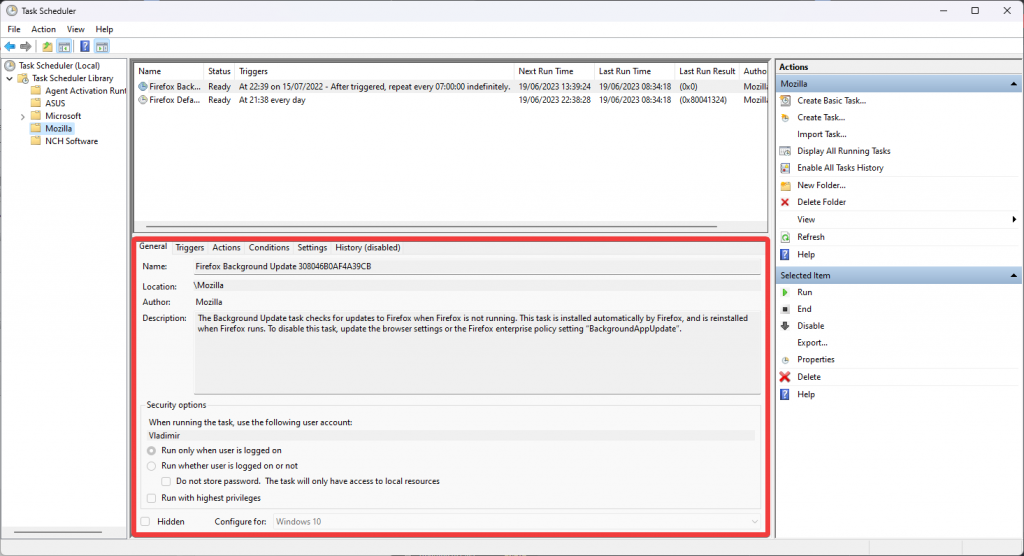The width and height of the screenshot is (1024, 556).
Task: Enable Run with highest privileges checkbox
Action: pyautogui.click(x=151, y=498)
